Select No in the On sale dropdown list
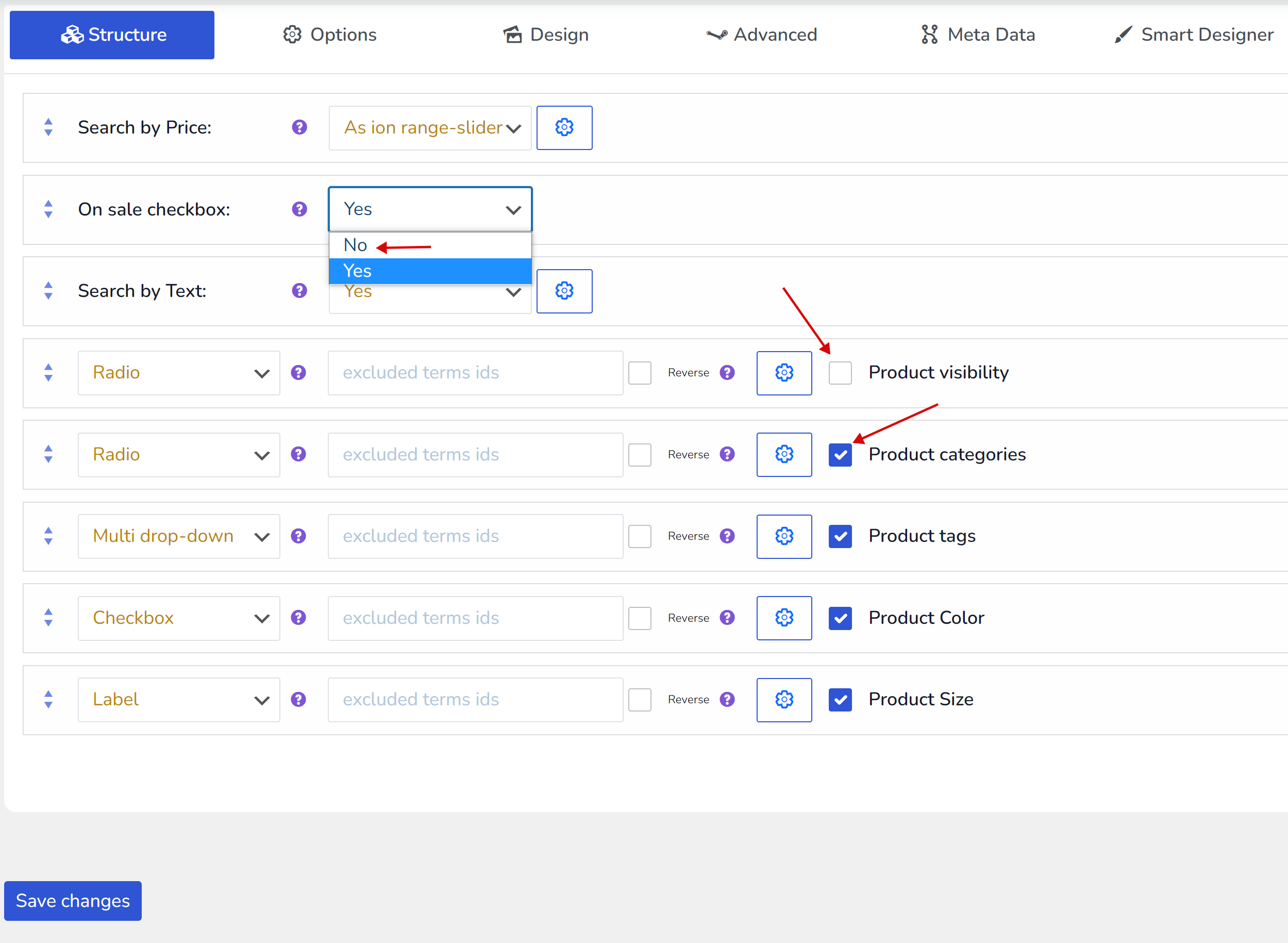Image resolution: width=1288 pixels, height=943 pixels. pos(356,245)
